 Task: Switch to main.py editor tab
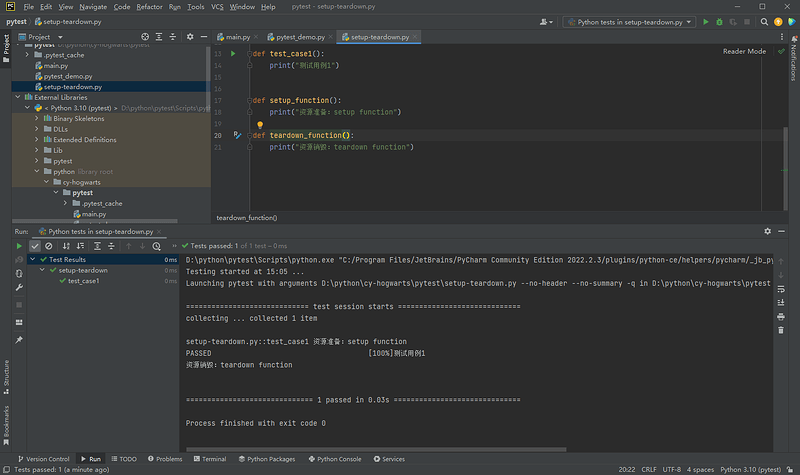click(x=237, y=37)
